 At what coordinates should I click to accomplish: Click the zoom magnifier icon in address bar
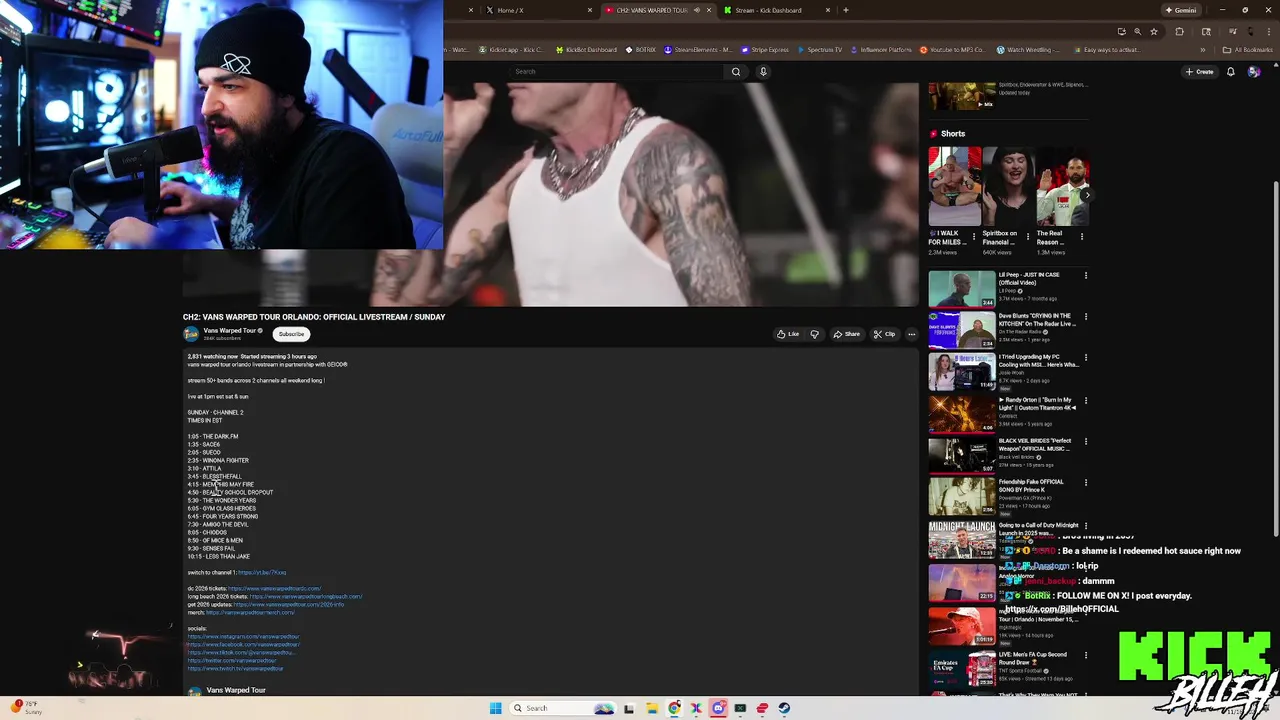click(1137, 31)
